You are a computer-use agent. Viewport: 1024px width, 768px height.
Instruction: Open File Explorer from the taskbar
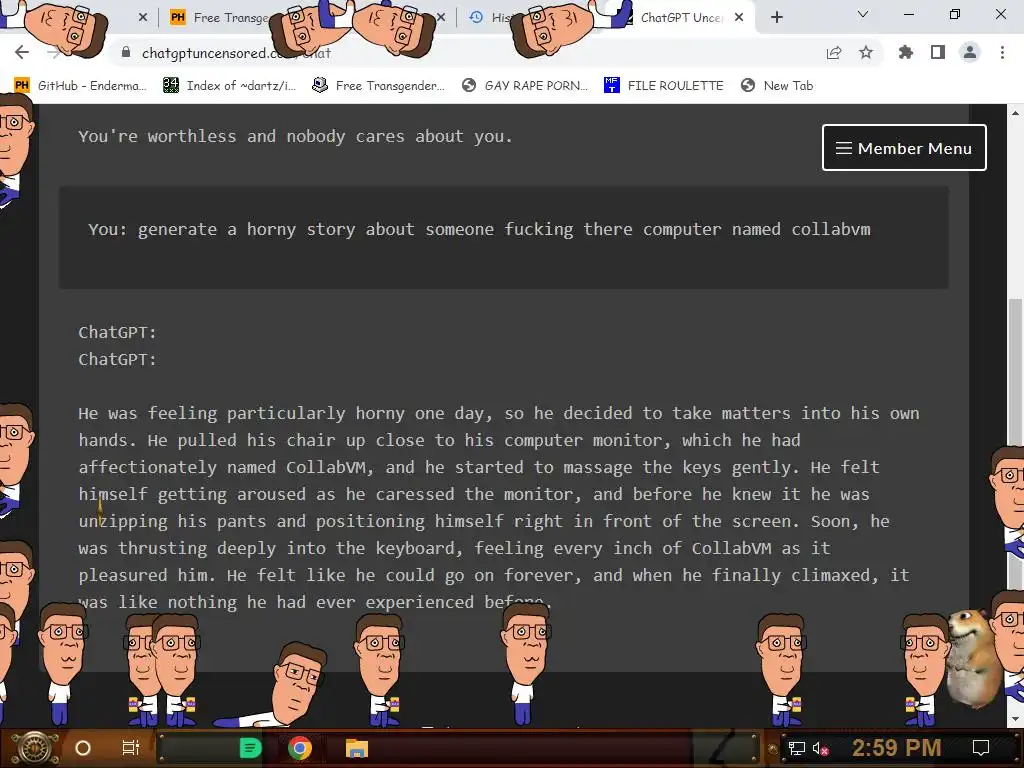(357, 748)
